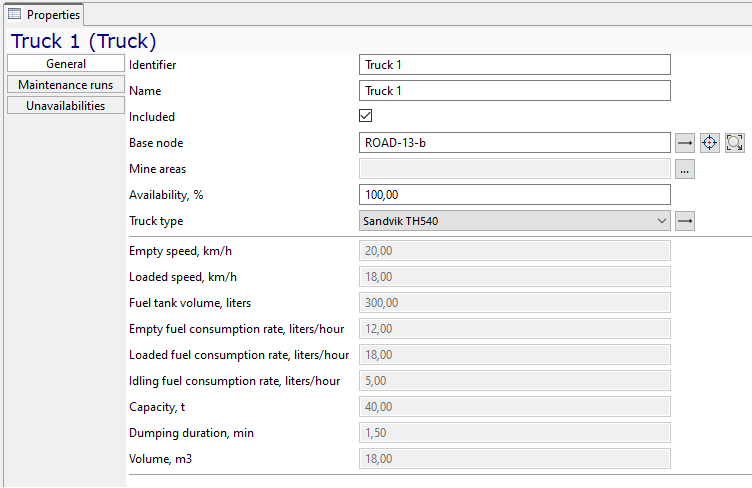The width and height of the screenshot is (752, 488).
Task: Click the target crosshair icon beside Base node
Action: (709, 143)
